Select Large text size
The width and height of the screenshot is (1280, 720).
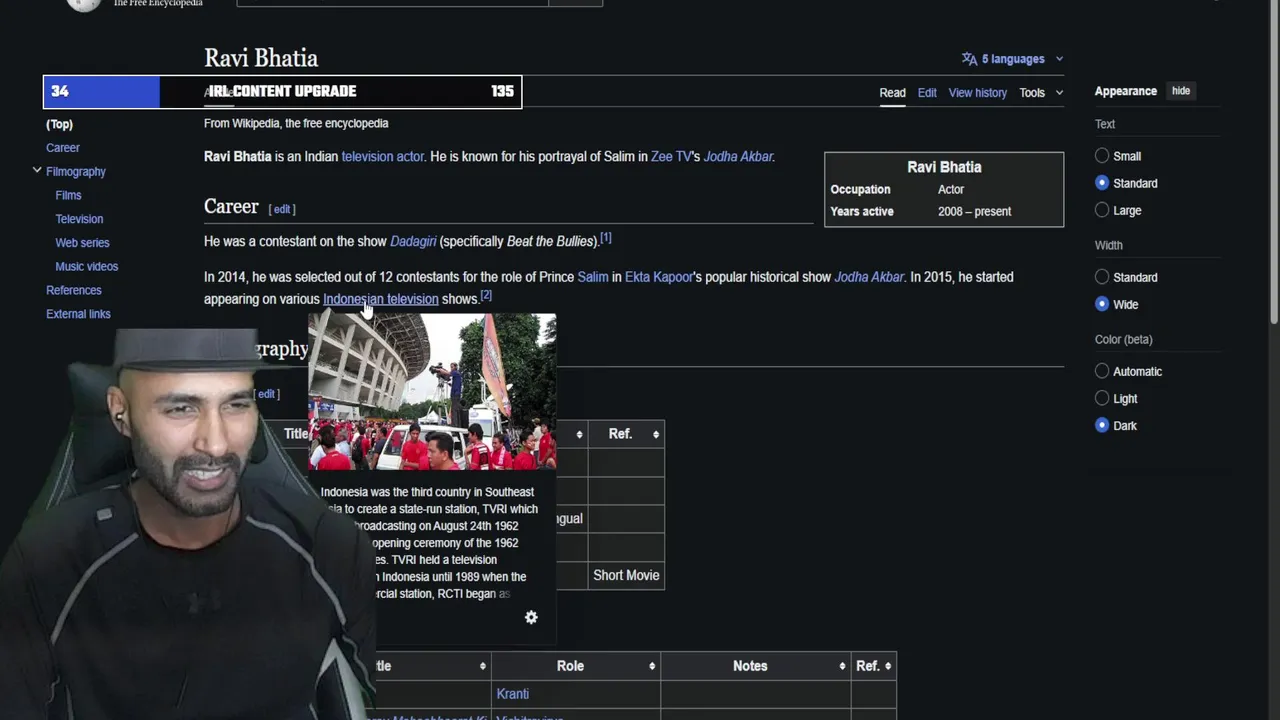coord(1102,210)
